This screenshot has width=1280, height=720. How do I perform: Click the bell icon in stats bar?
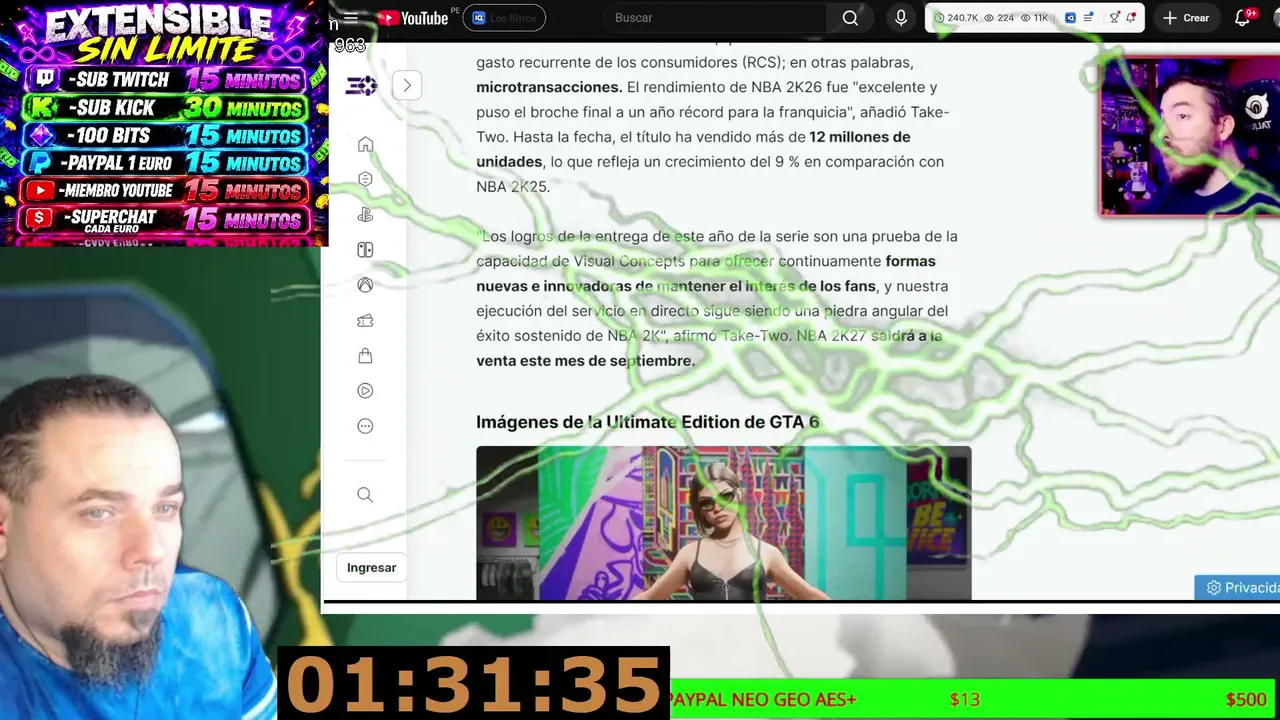1131,18
